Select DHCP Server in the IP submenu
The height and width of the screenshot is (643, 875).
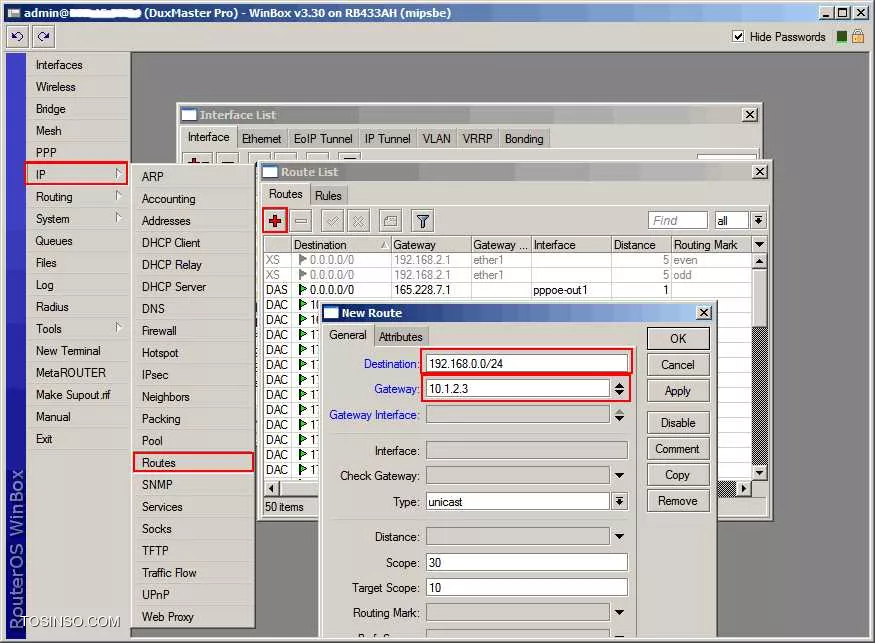coord(193,286)
